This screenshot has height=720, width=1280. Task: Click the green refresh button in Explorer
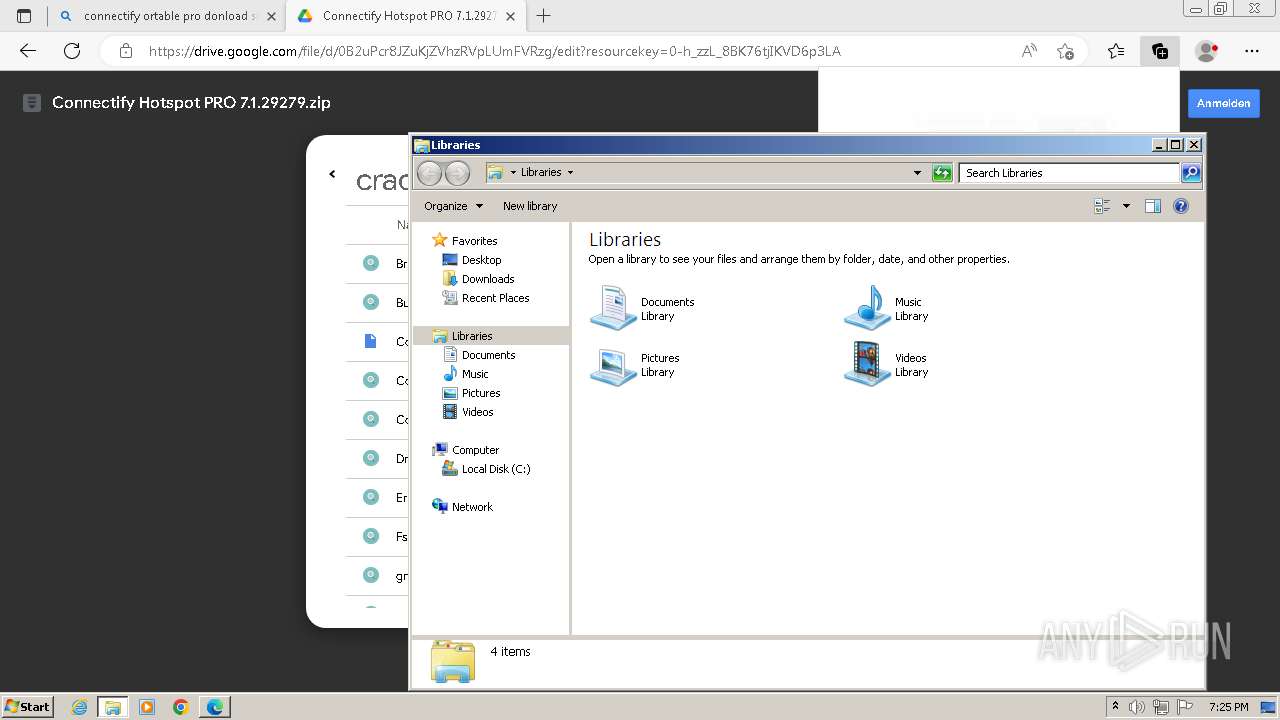pos(942,173)
